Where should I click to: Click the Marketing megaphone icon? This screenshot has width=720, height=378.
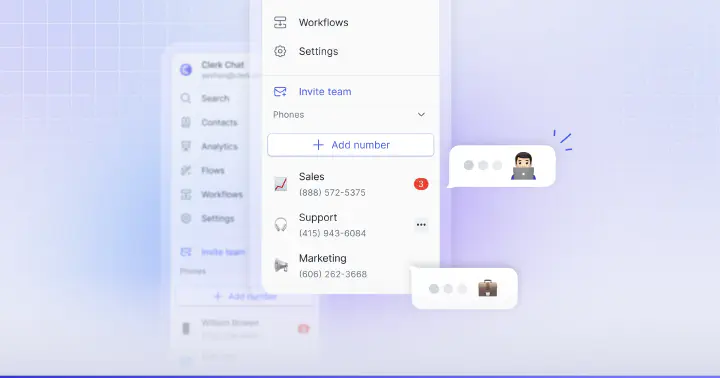tap(281, 265)
